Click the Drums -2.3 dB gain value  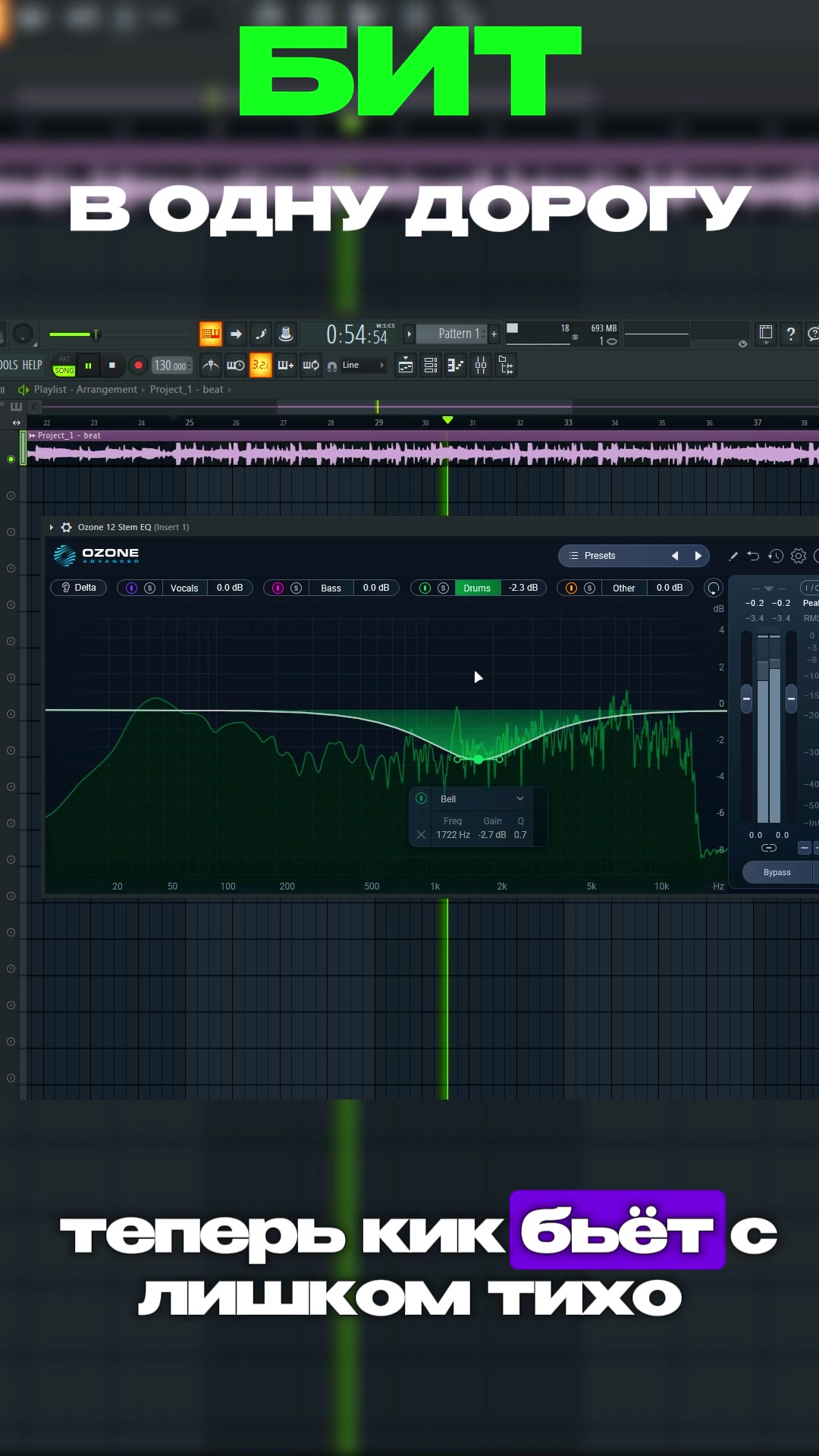pyautogui.click(x=523, y=588)
